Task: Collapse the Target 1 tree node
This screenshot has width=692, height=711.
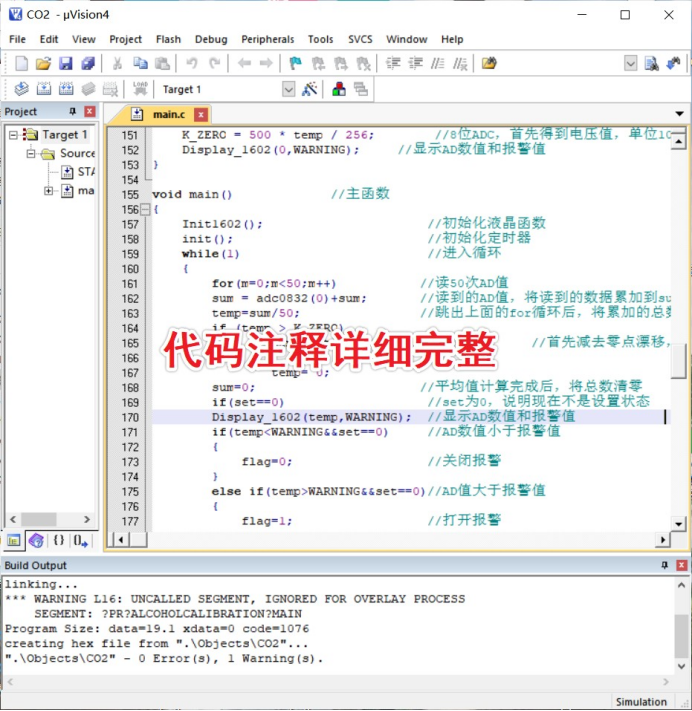Action: (13, 135)
